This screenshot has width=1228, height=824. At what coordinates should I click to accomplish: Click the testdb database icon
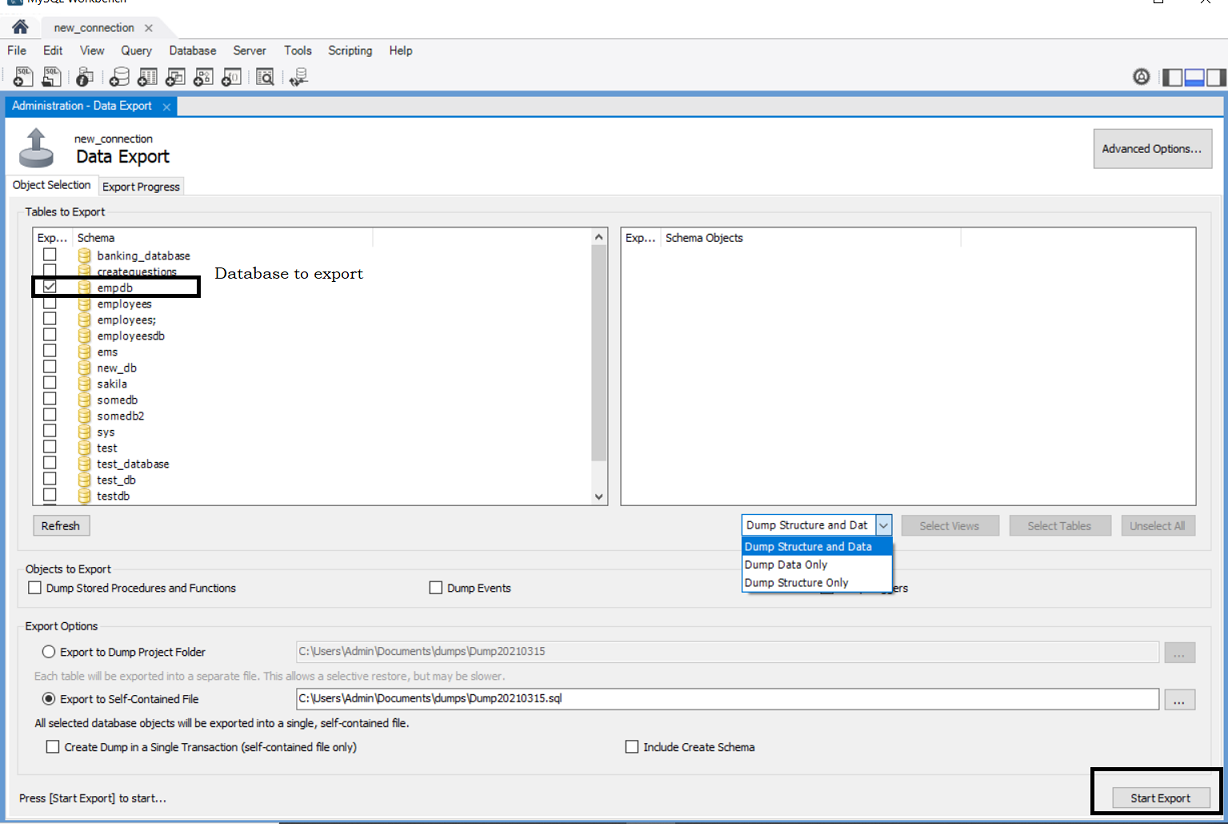(x=85, y=496)
